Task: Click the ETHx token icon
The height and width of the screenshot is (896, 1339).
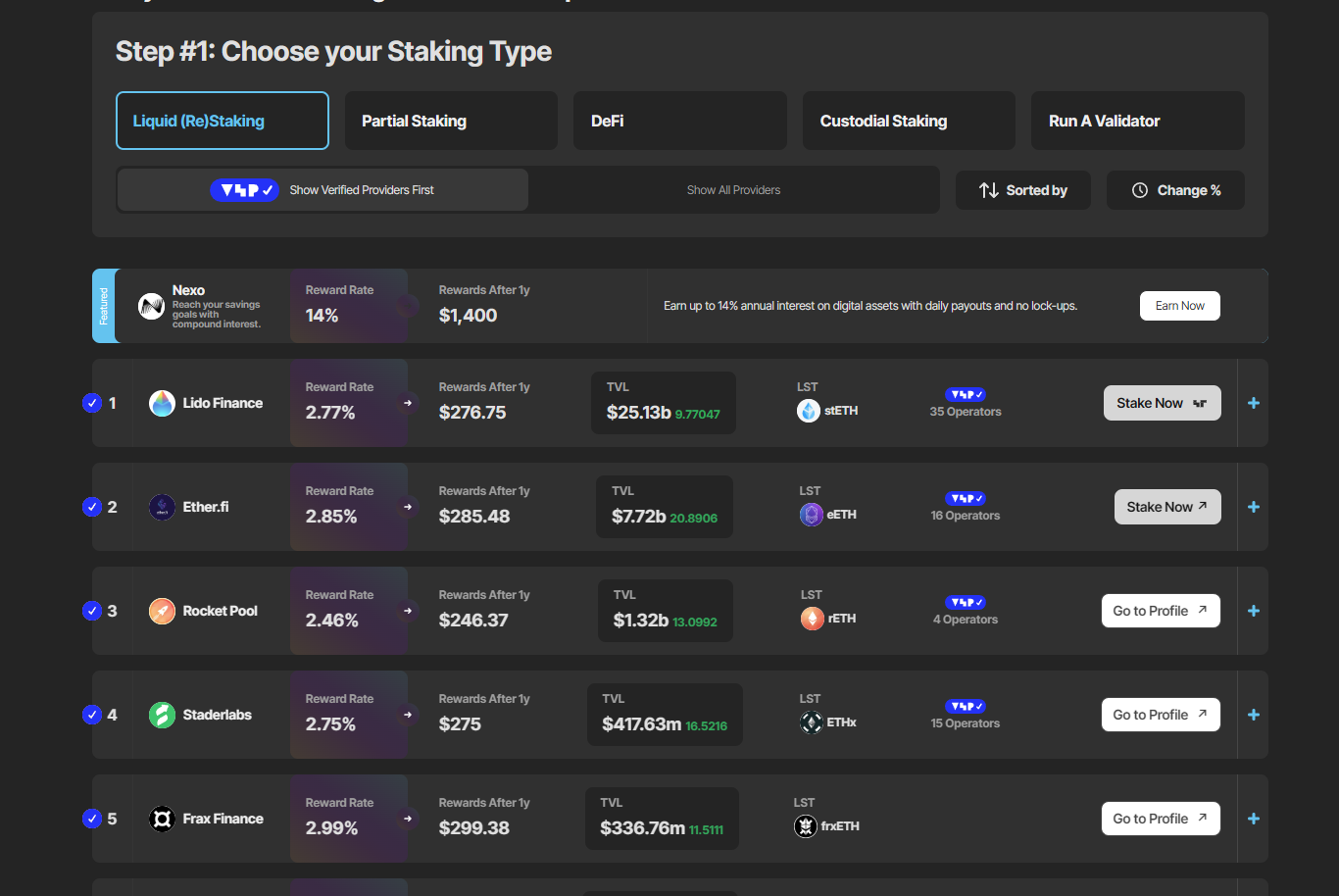Action: [812, 722]
